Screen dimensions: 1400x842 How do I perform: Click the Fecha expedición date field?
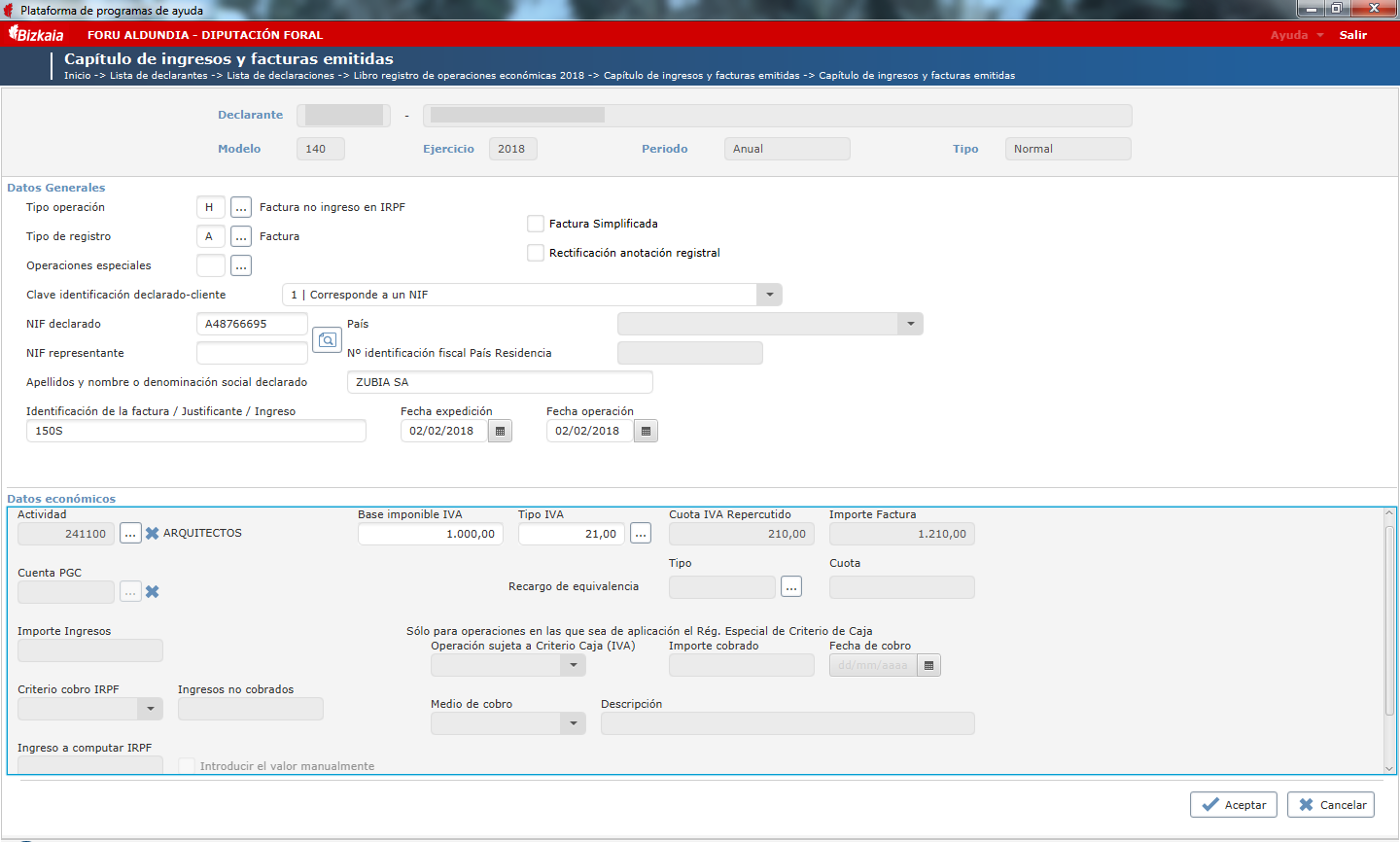(x=444, y=431)
